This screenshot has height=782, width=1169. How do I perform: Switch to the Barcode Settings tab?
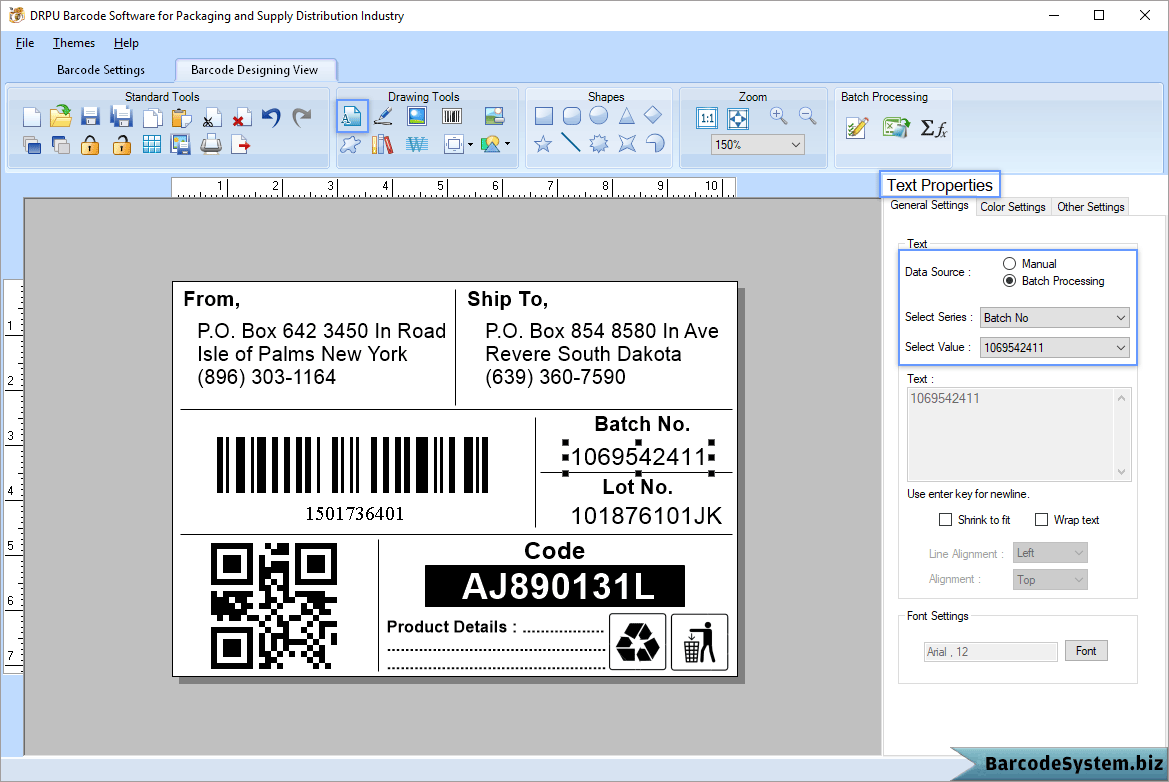point(101,70)
